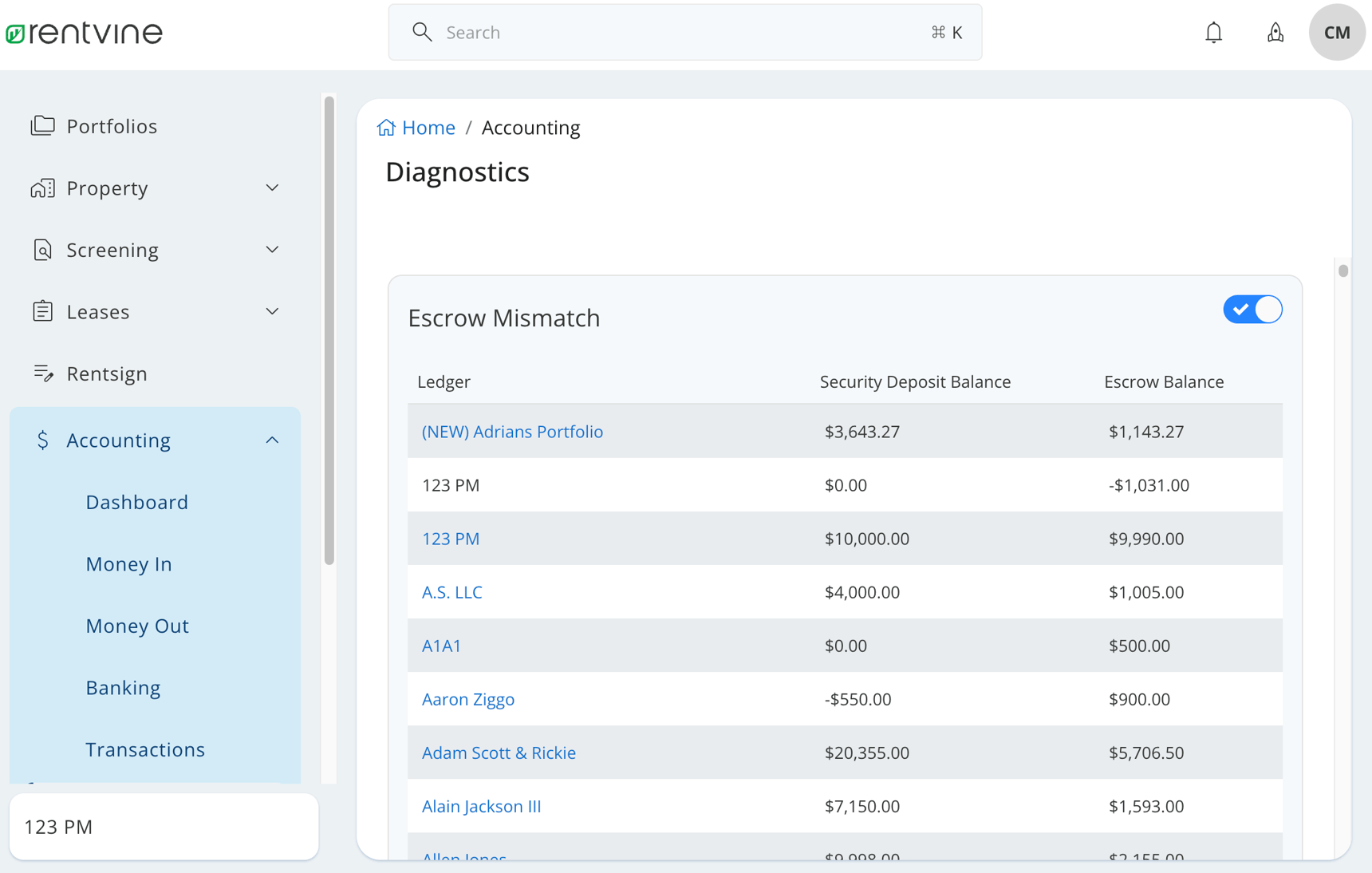1372x873 pixels.
Task: Collapse the Accounting section
Action: pyautogui.click(x=272, y=440)
